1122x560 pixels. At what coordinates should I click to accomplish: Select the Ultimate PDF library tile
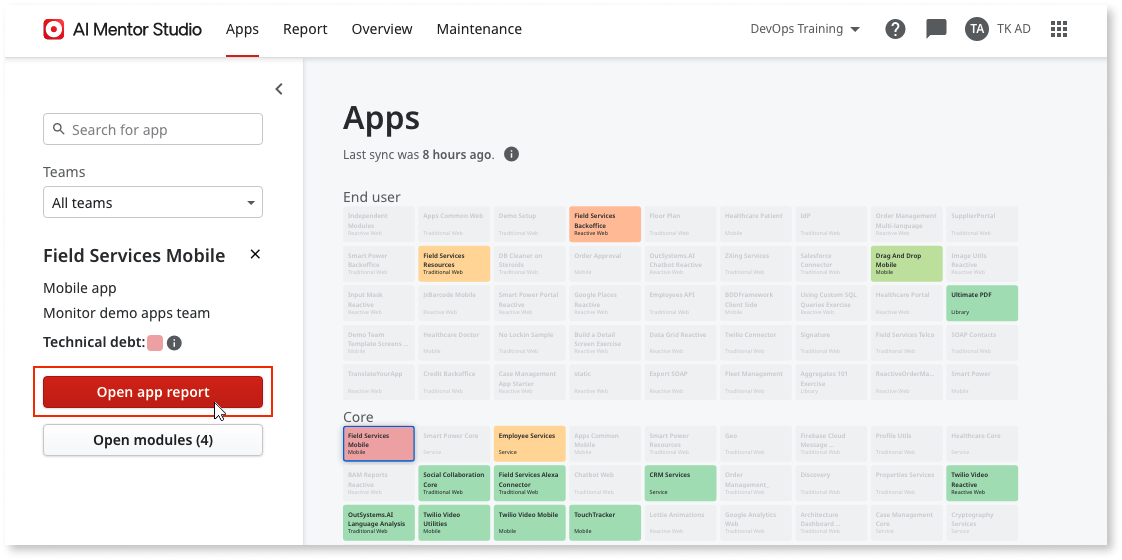(x=982, y=303)
